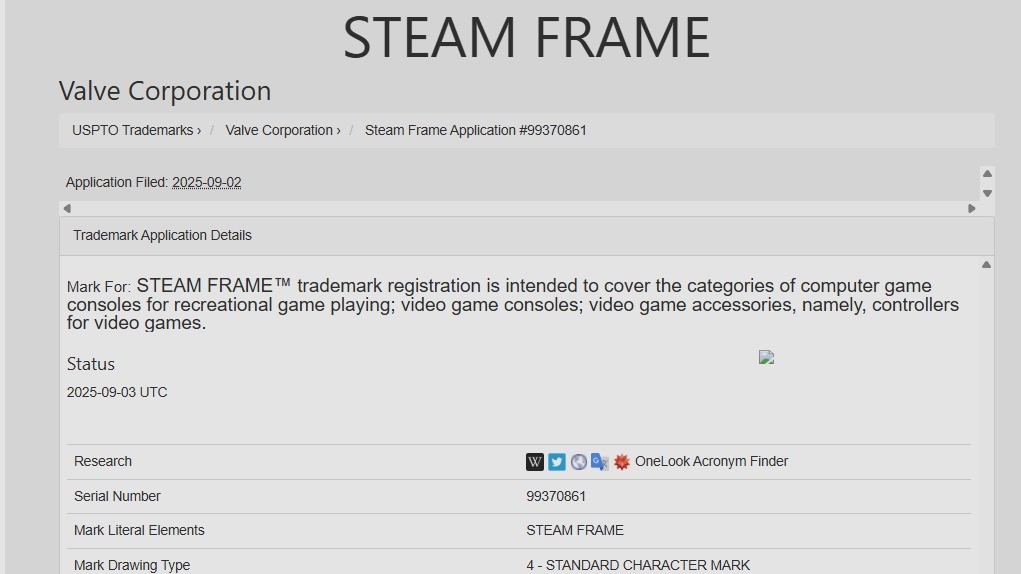Click the Google Translate research icon

pyautogui.click(x=600, y=462)
